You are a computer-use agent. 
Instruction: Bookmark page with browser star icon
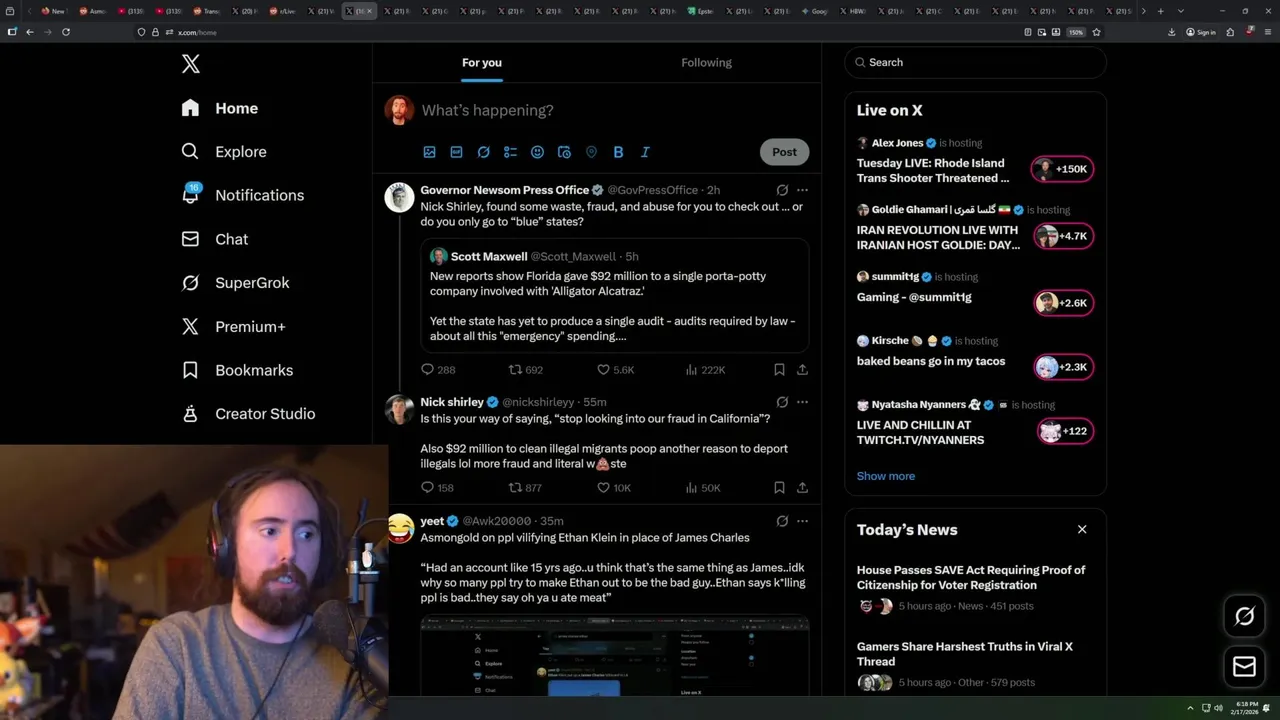click(x=1097, y=32)
